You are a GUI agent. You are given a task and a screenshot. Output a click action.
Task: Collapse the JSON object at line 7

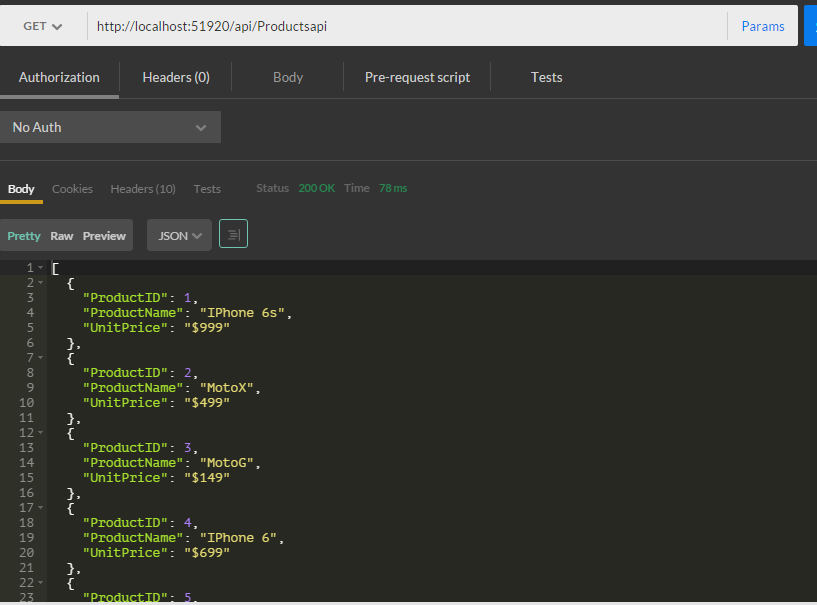pos(41,358)
